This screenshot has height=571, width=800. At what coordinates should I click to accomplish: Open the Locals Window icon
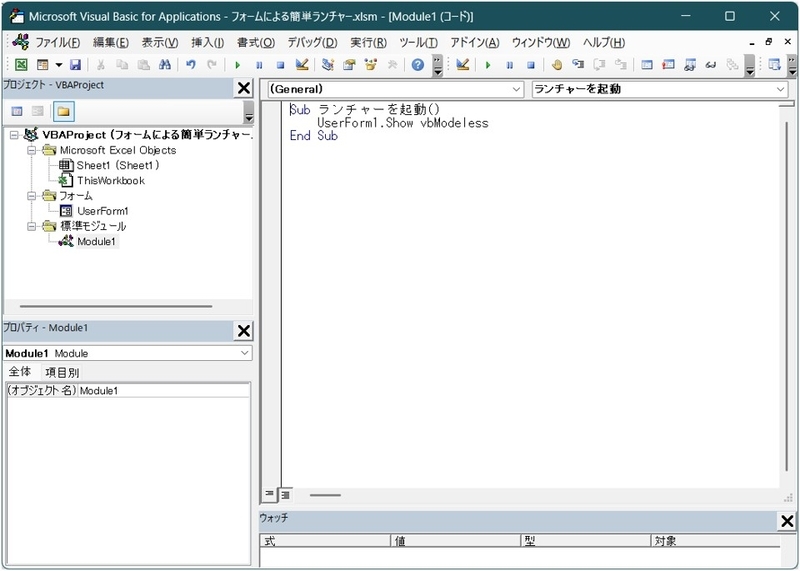[647, 65]
